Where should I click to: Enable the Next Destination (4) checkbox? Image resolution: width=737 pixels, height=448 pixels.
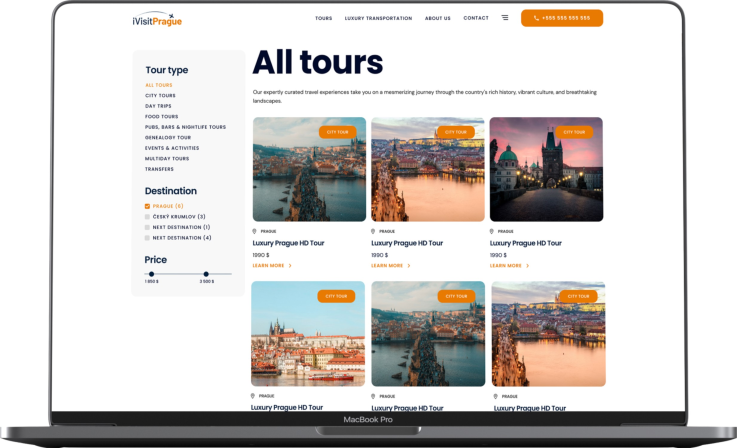coord(148,238)
